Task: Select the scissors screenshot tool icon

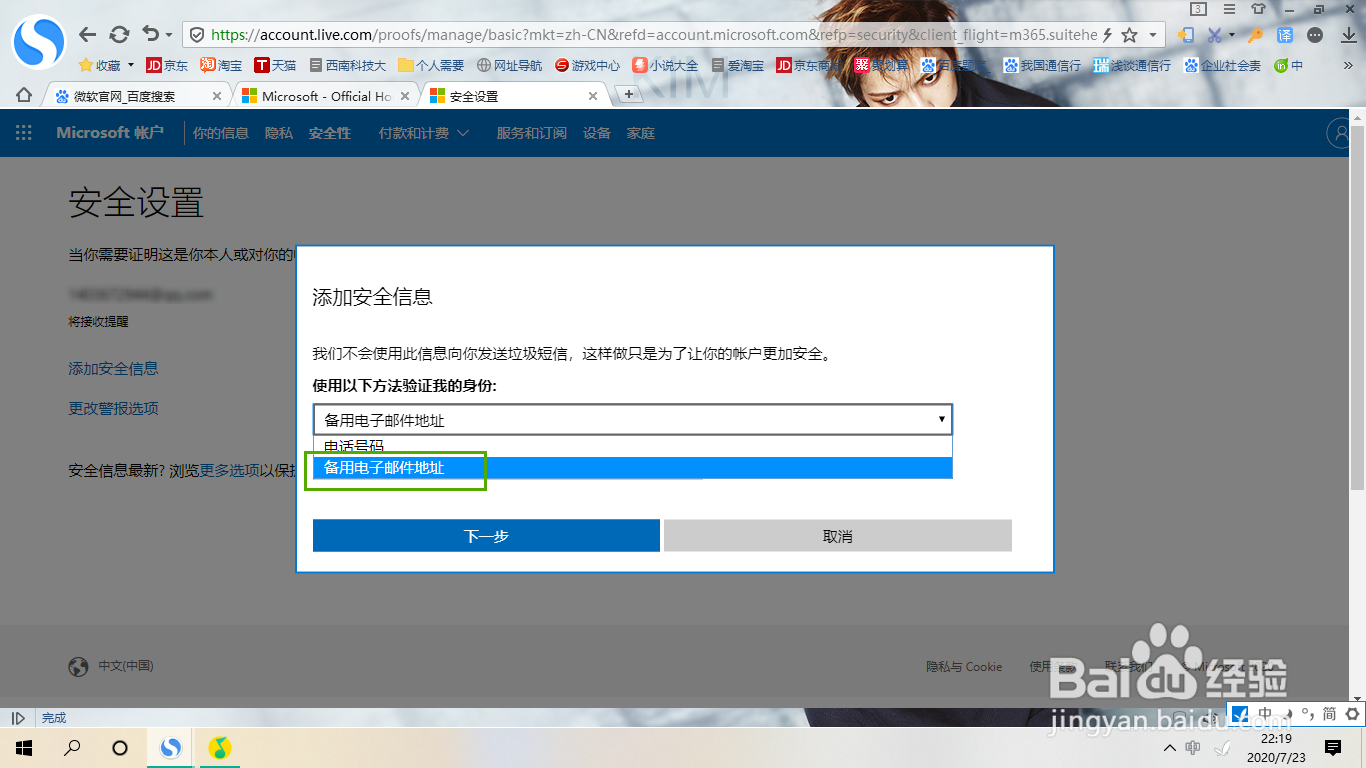Action: (1215, 34)
